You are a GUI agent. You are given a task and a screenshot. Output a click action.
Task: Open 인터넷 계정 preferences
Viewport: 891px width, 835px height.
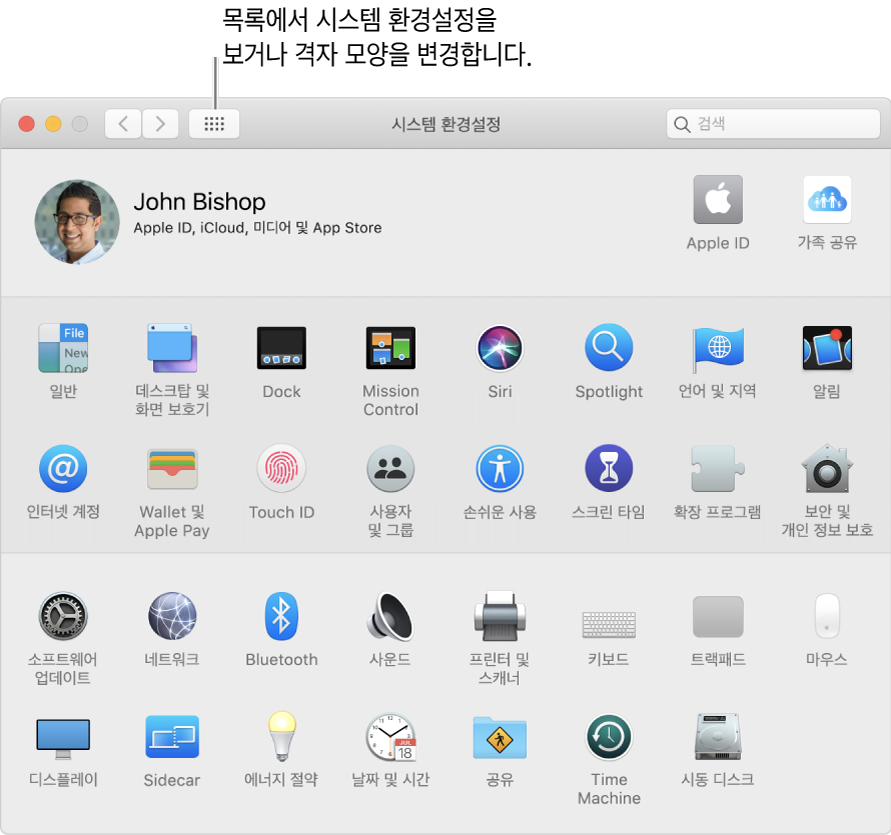pos(63,468)
